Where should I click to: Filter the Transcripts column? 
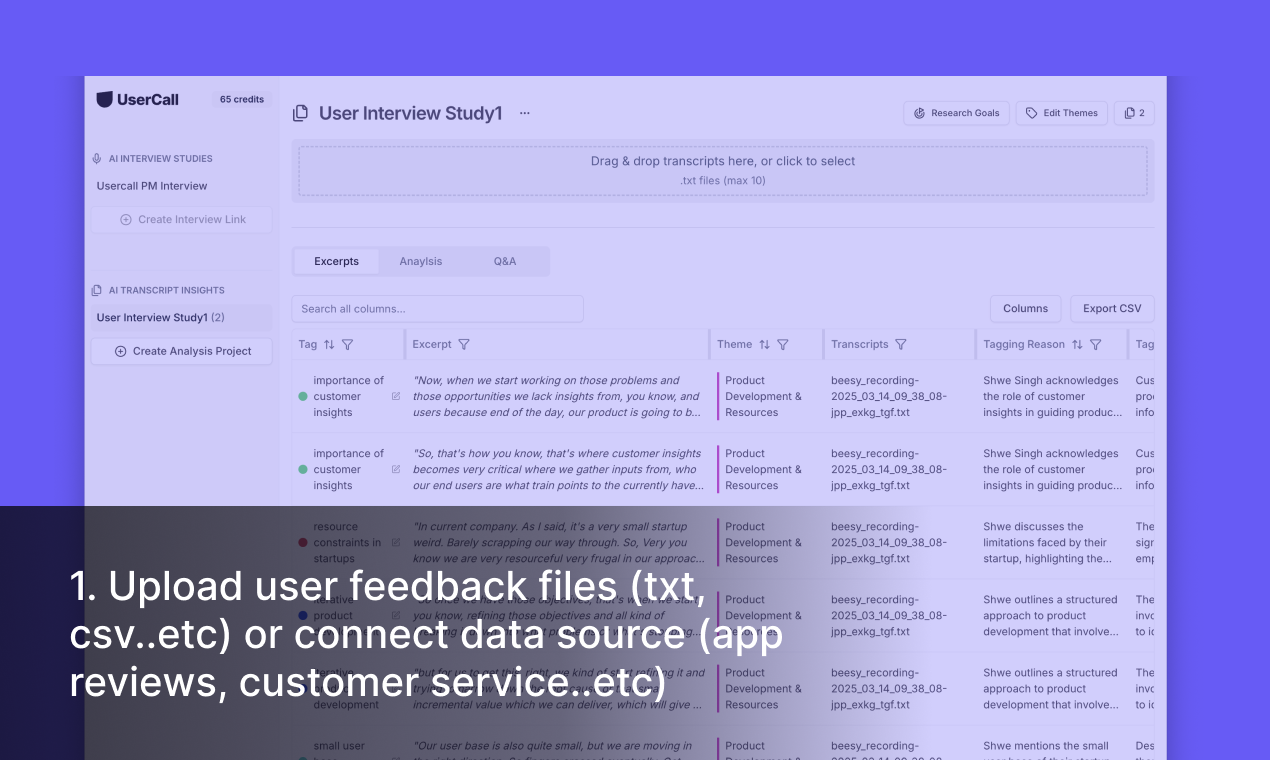[x=900, y=344]
